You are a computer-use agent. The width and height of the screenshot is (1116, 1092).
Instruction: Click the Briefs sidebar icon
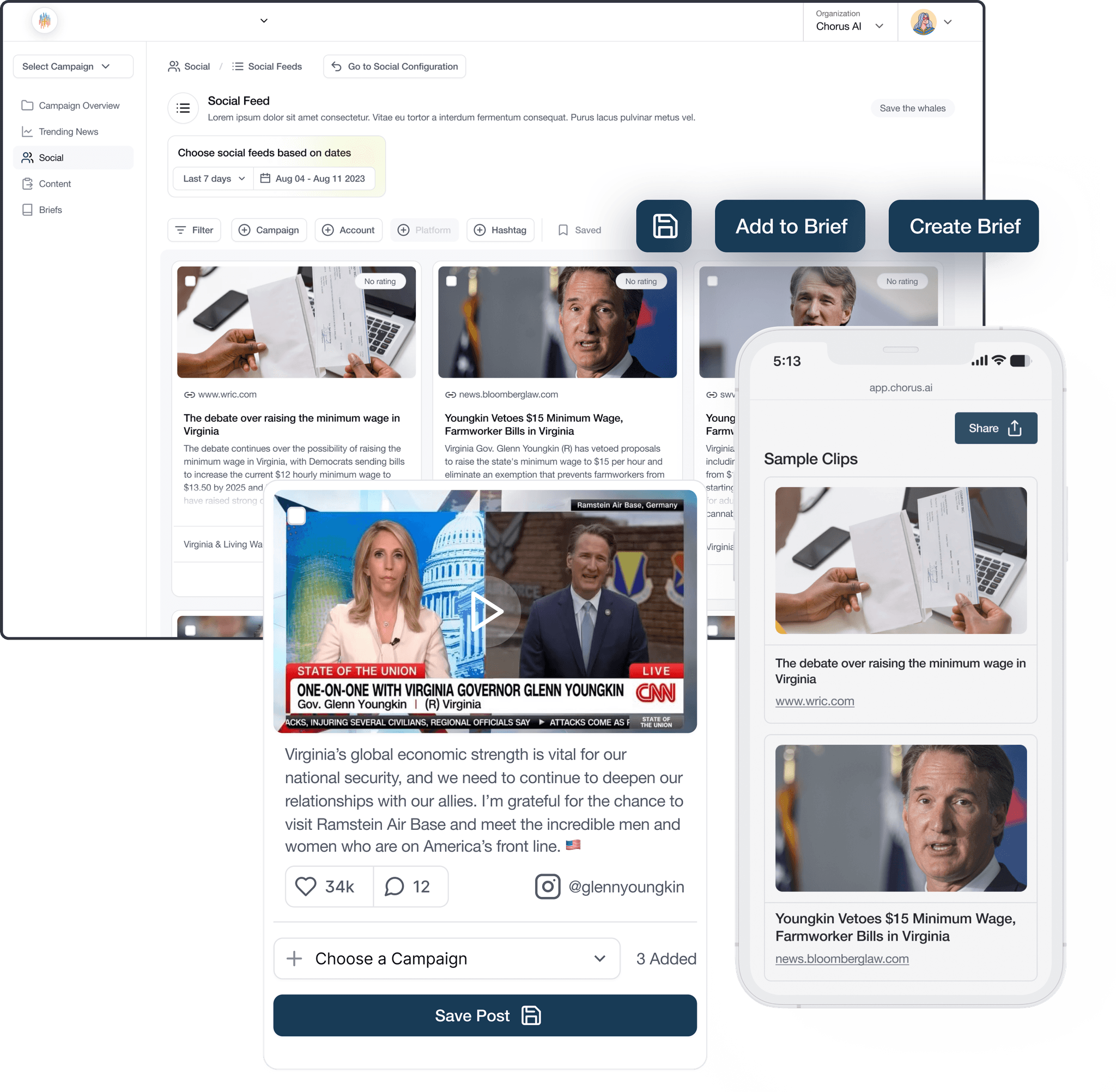pyautogui.click(x=27, y=210)
